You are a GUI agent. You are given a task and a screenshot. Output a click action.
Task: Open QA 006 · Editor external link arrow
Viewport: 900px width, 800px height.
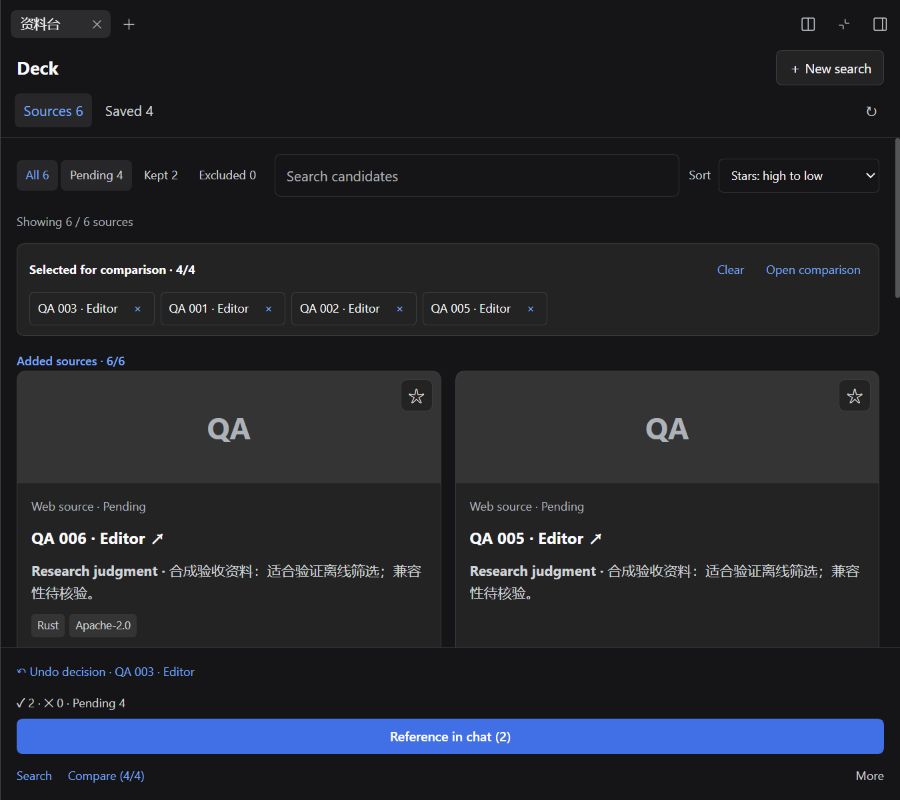[158, 538]
